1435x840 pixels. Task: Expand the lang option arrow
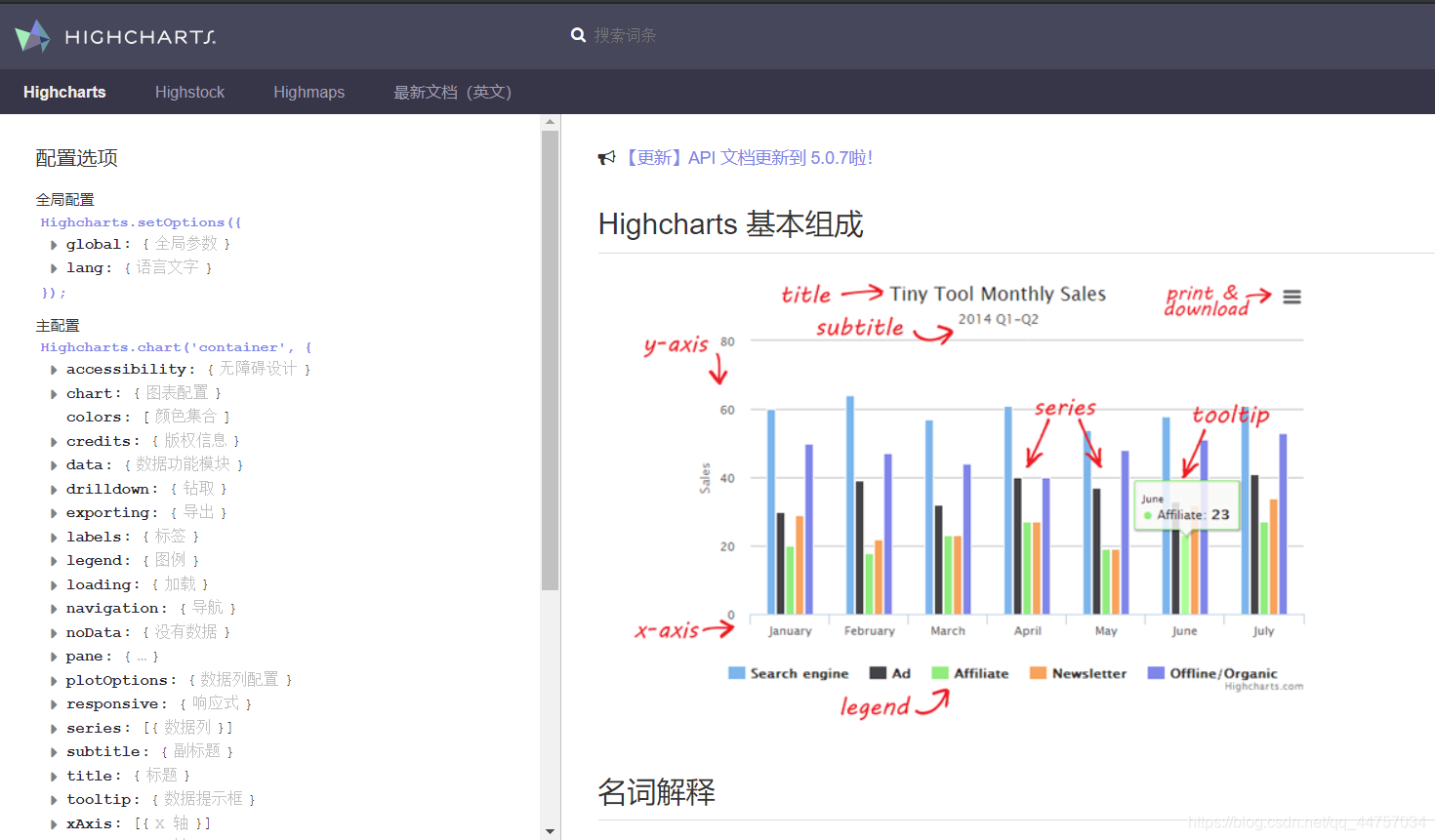click(x=54, y=268)
